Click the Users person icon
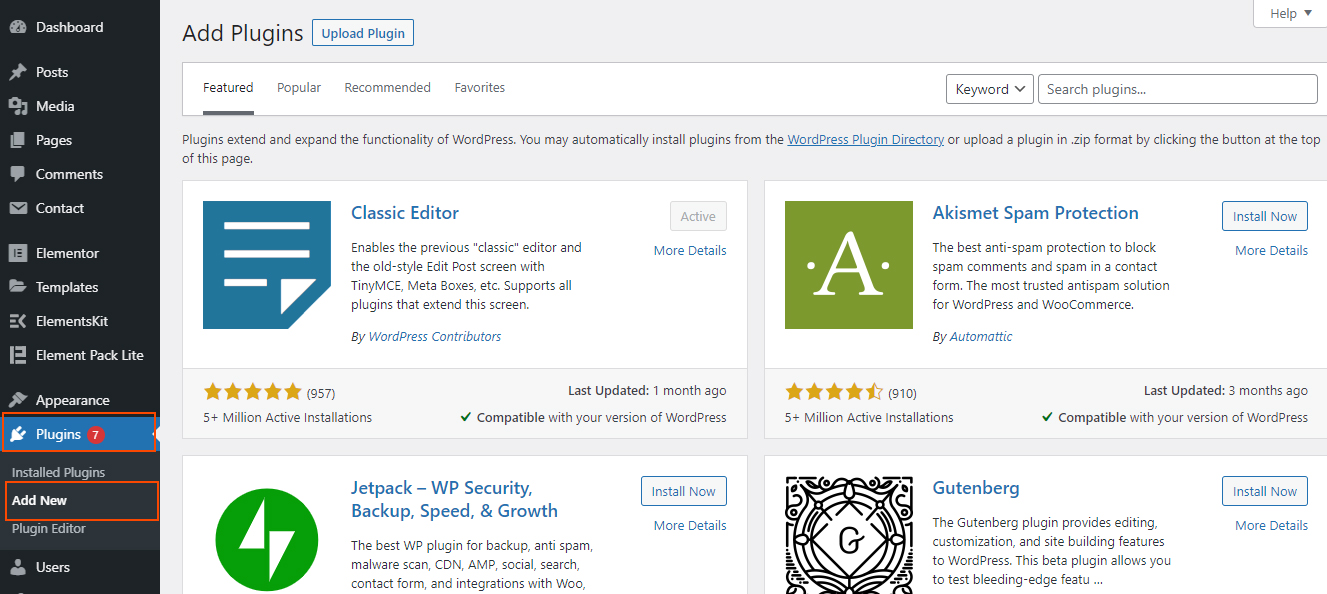The height and width of the screenshot is (594, 1327). pos(18,567)
